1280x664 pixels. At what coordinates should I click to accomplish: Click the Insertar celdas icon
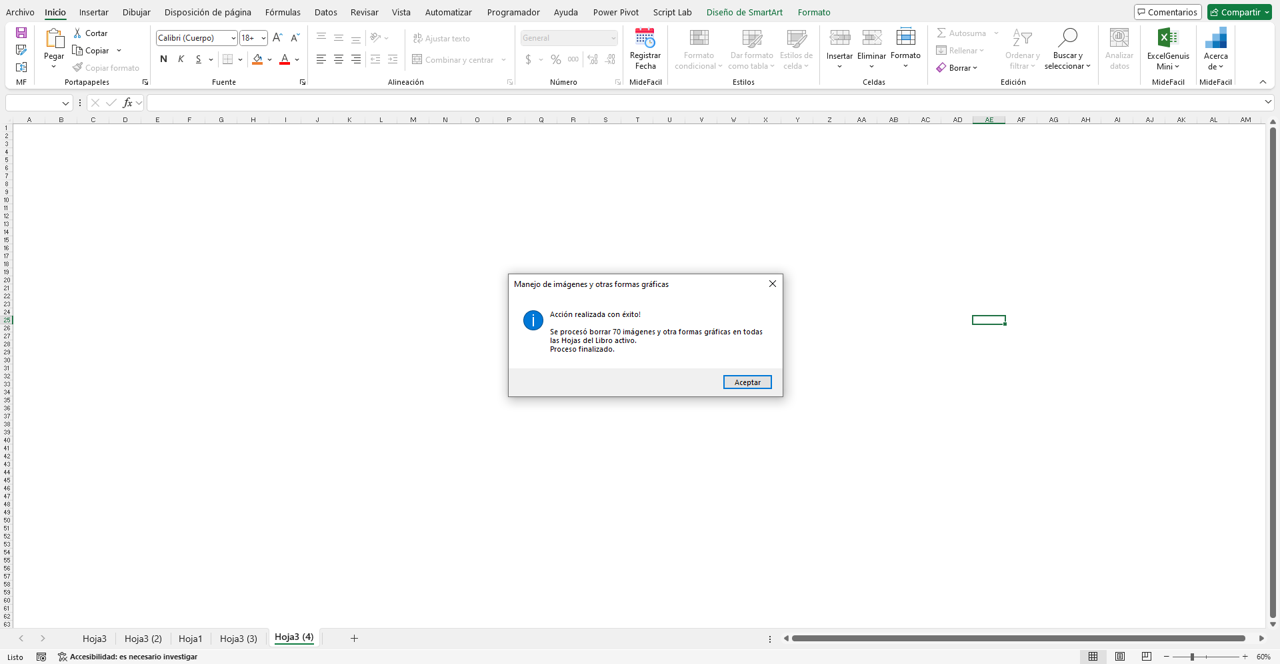[840, 38]
